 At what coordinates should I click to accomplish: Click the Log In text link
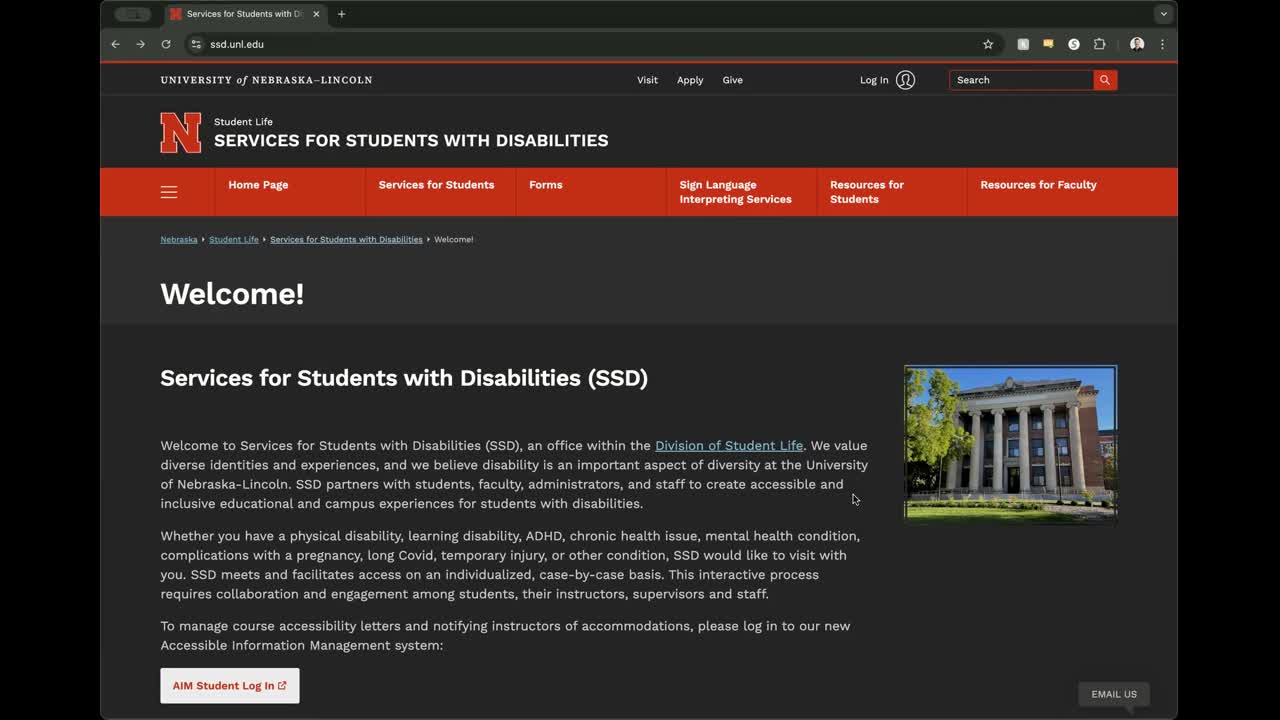[874, 80]
